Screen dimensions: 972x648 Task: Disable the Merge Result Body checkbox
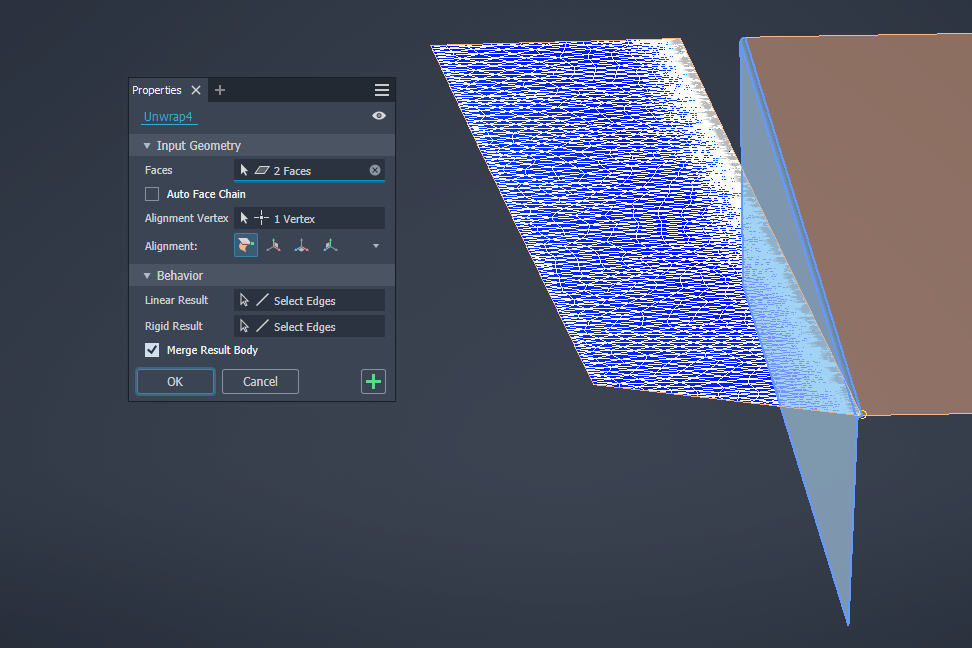click(x=152, y=350)
